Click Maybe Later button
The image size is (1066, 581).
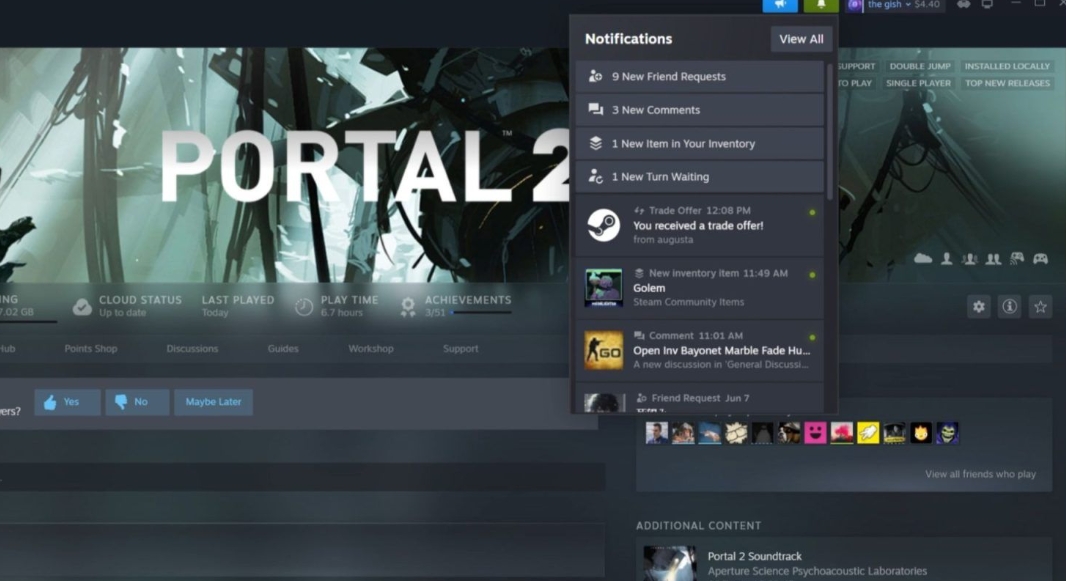(x=213, y=402)
